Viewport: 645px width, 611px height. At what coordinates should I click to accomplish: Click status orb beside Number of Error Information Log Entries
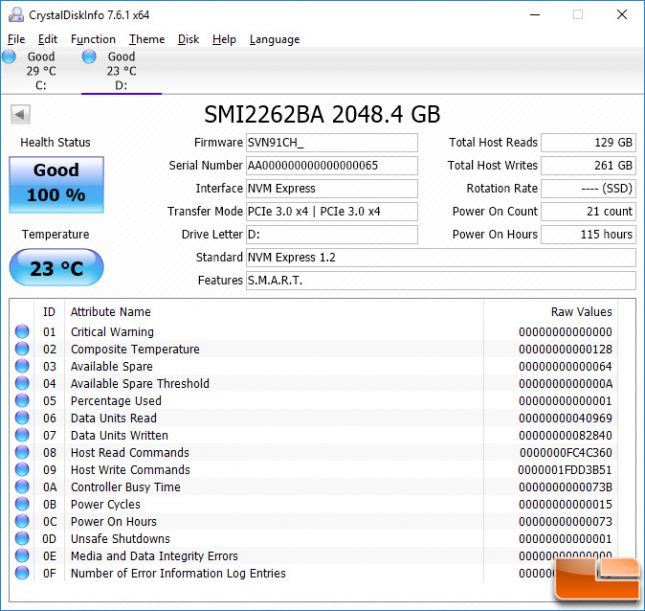pyautogui.click(x=22, y=573)
